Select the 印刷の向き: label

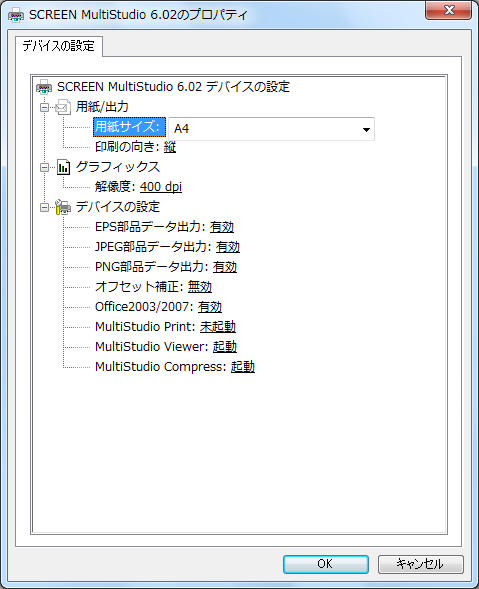128,147
